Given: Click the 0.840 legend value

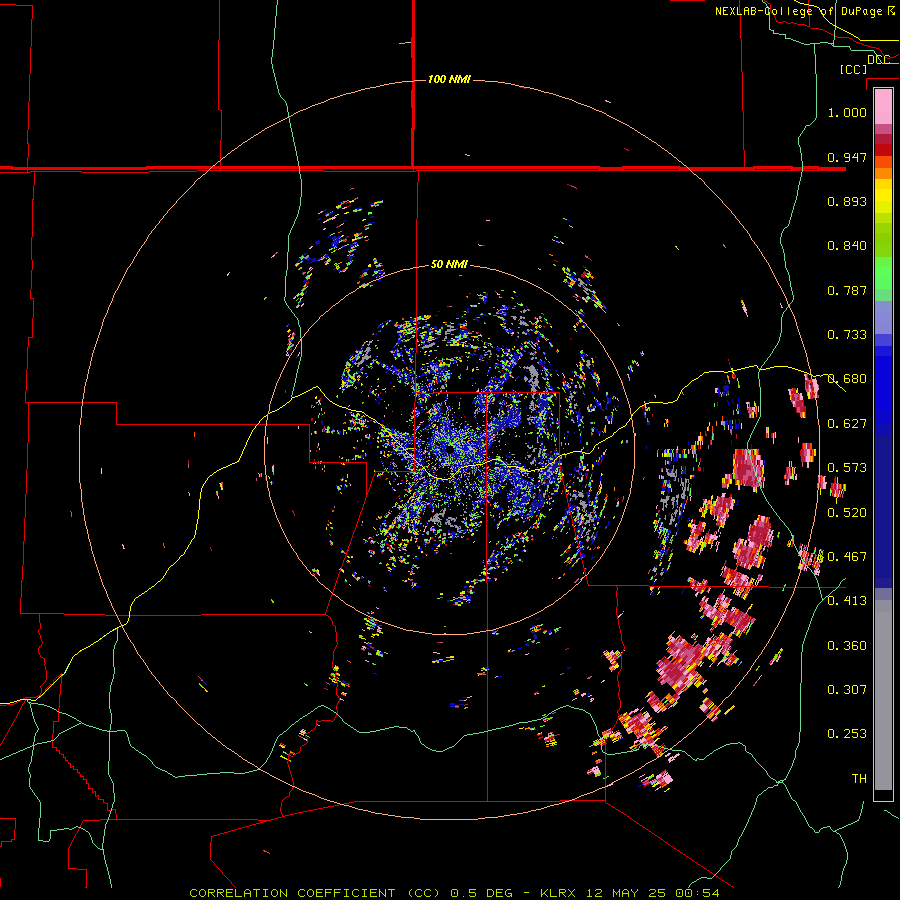Looking at the screenshot, I should 847,246.
